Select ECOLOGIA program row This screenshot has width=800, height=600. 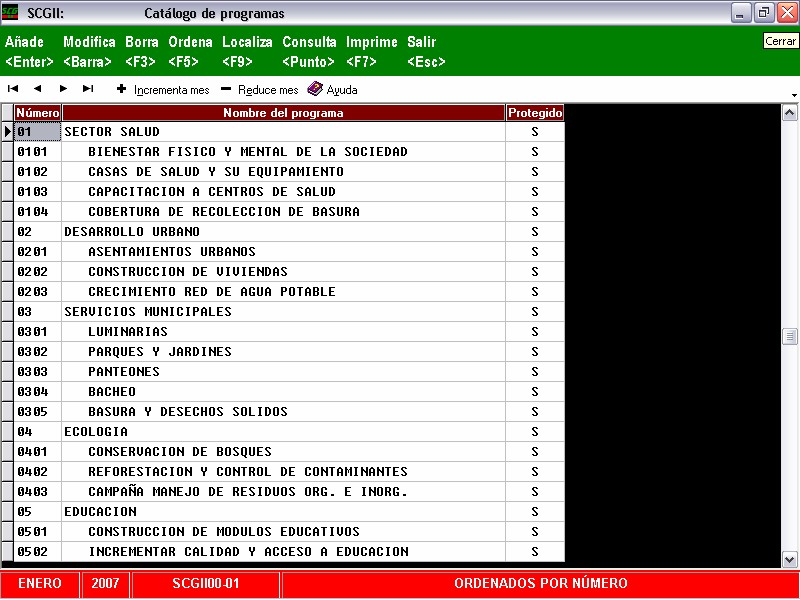pyautogui.click(x=283, y=432)
